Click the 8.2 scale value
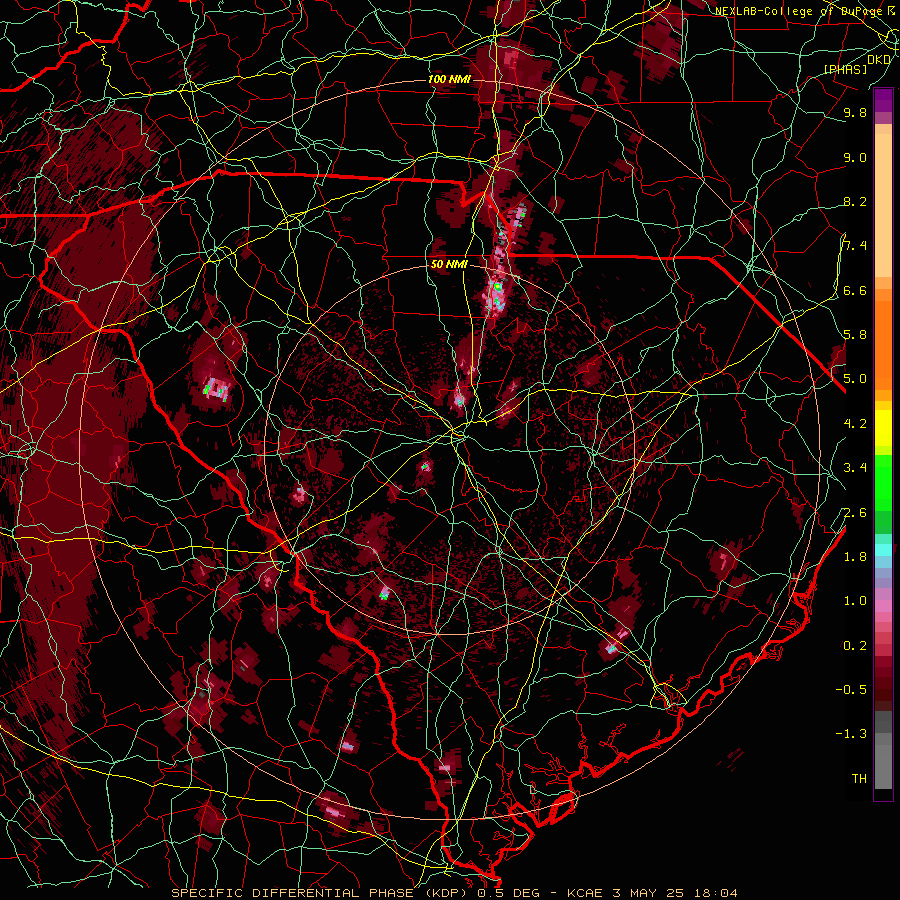Viewport: 900px width, 900px height. point(855,201)
